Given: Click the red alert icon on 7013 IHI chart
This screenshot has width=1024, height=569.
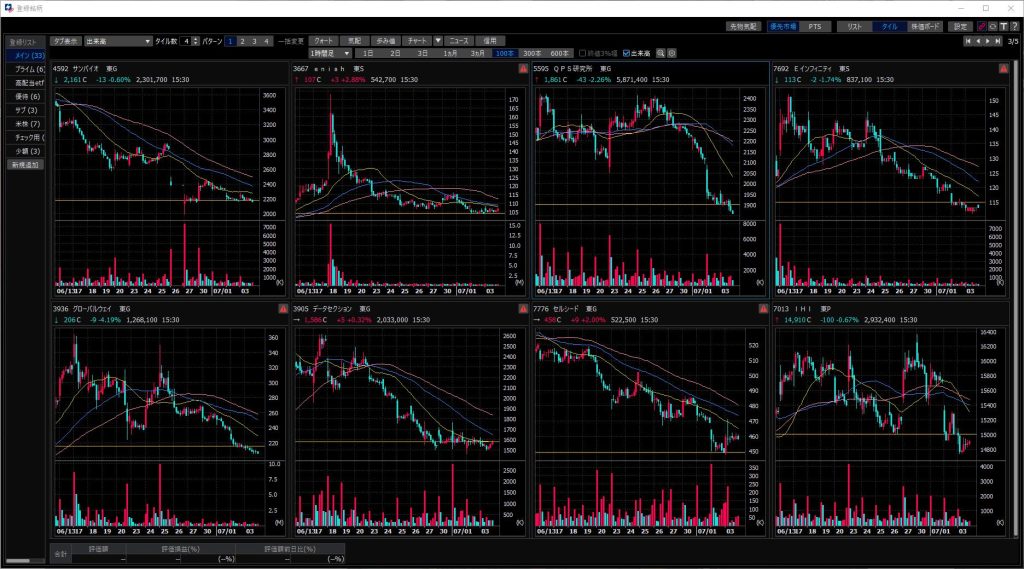Looking at the screenshot, I should point(1002,309).
